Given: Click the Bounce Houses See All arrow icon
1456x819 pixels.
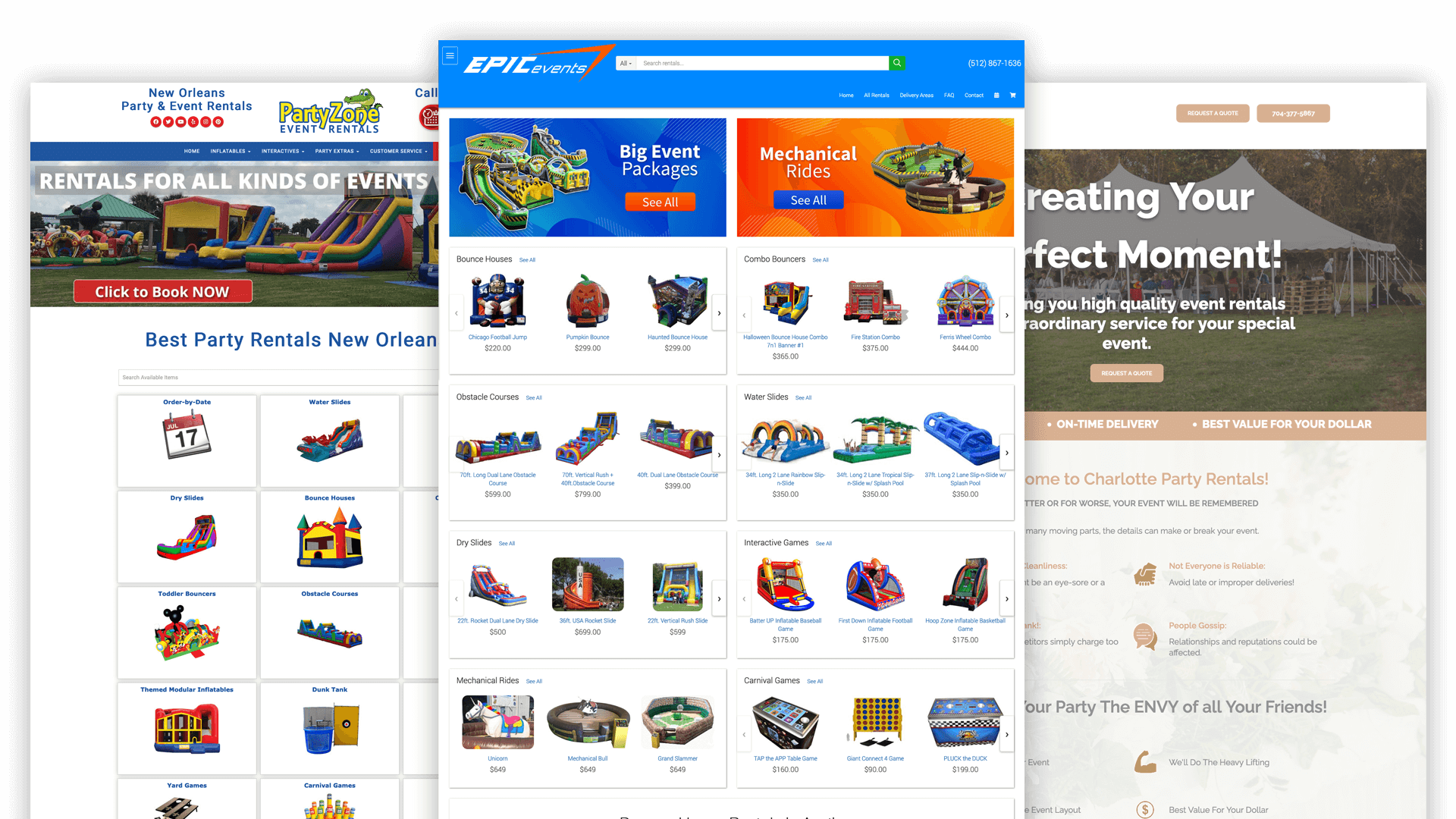Looking at the screenshot, I should [x=718, y=313].
